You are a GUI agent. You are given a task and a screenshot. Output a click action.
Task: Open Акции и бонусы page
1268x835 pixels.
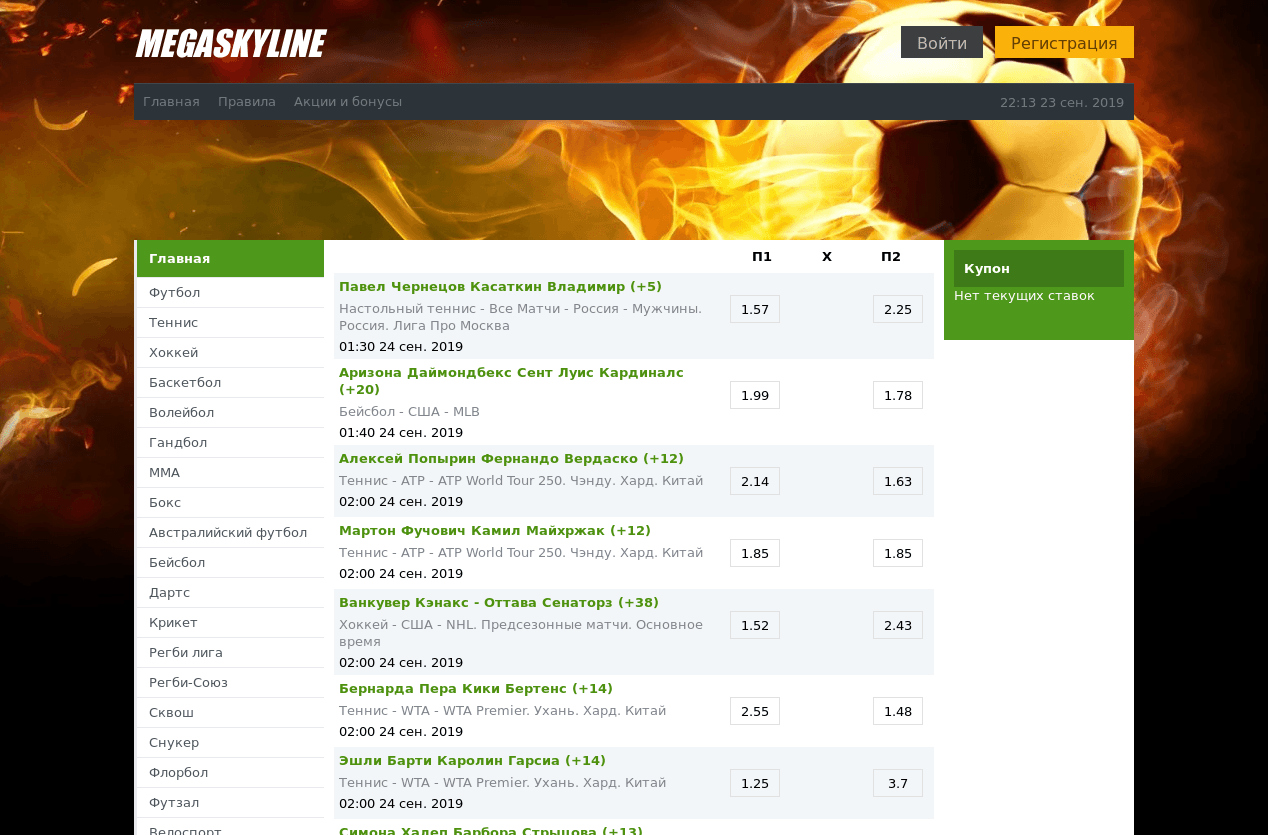coord(348,102)
